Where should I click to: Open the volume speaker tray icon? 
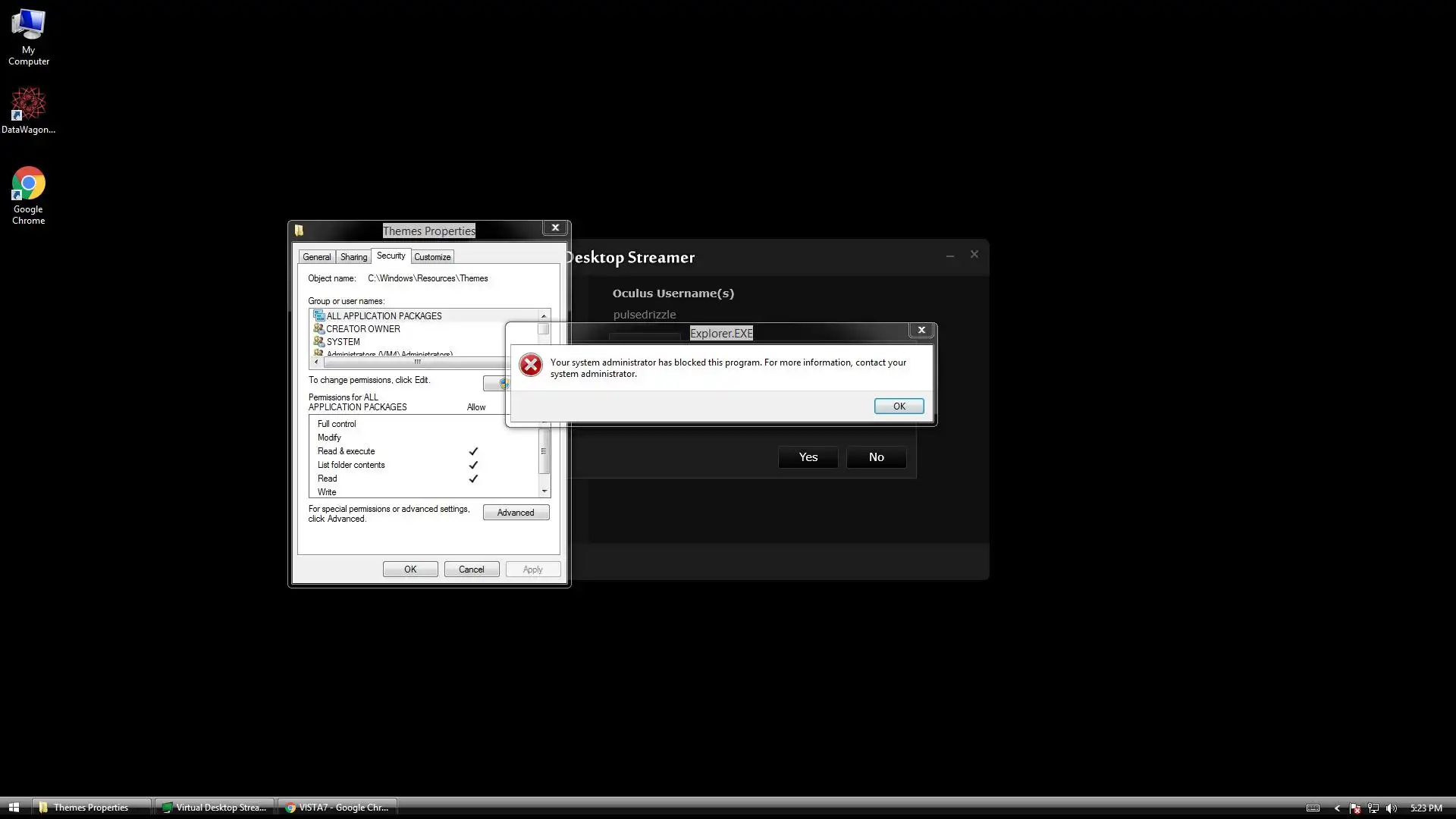point(1391,808)
